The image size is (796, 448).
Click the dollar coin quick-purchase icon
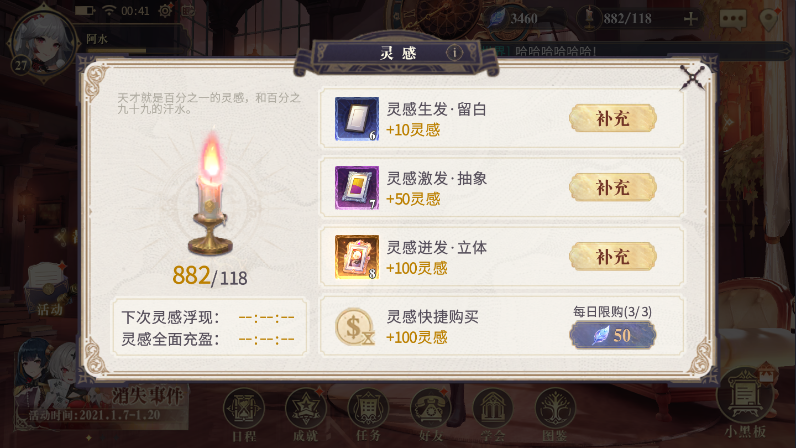pos(354,327)
